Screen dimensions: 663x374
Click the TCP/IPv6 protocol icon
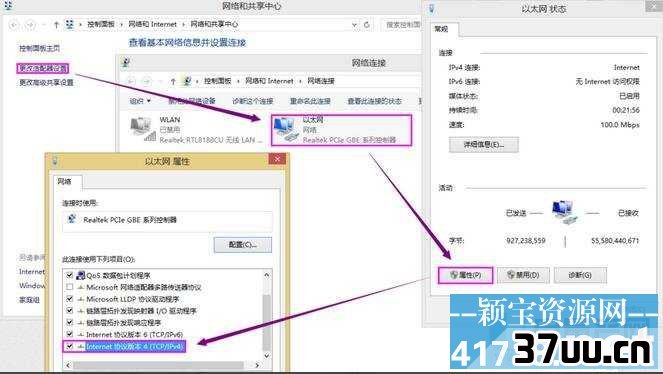coord(81,335)
